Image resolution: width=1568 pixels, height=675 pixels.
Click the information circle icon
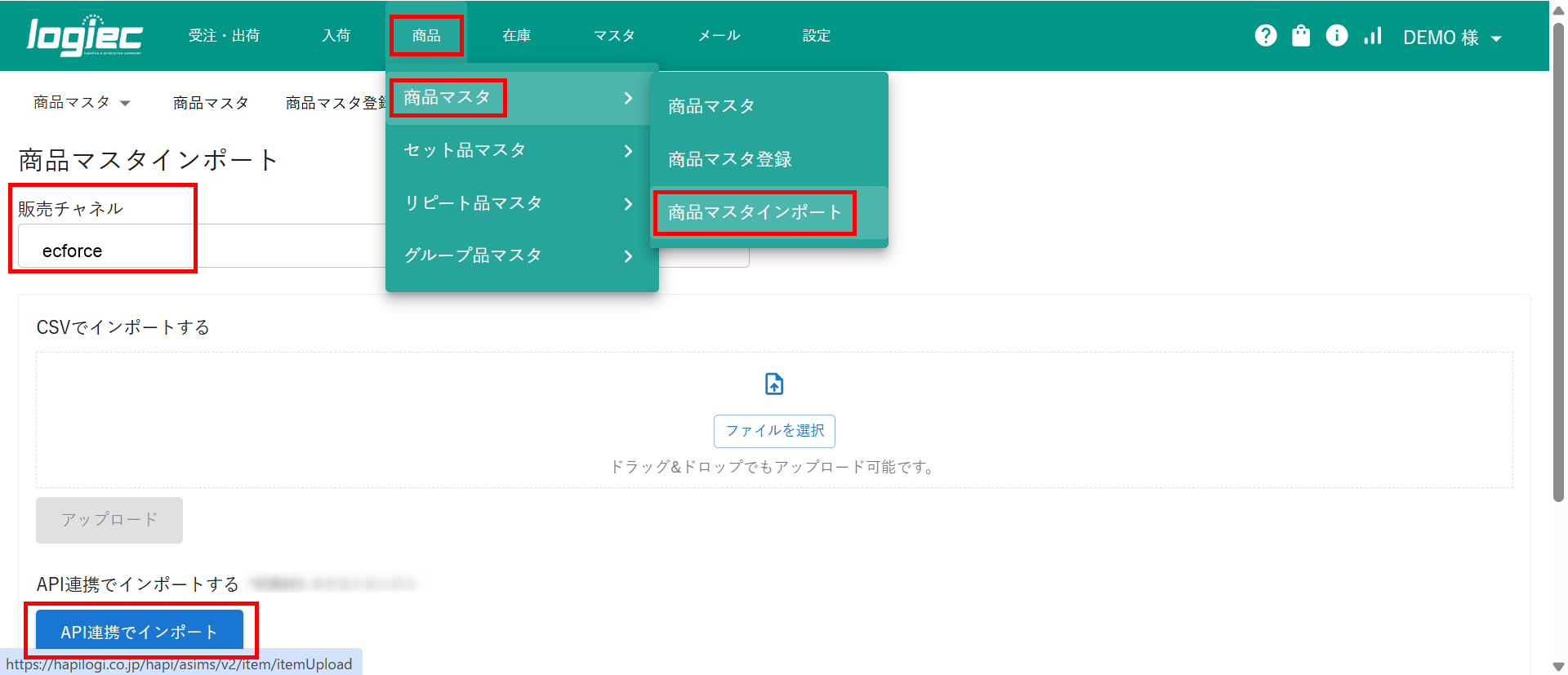1337,36
